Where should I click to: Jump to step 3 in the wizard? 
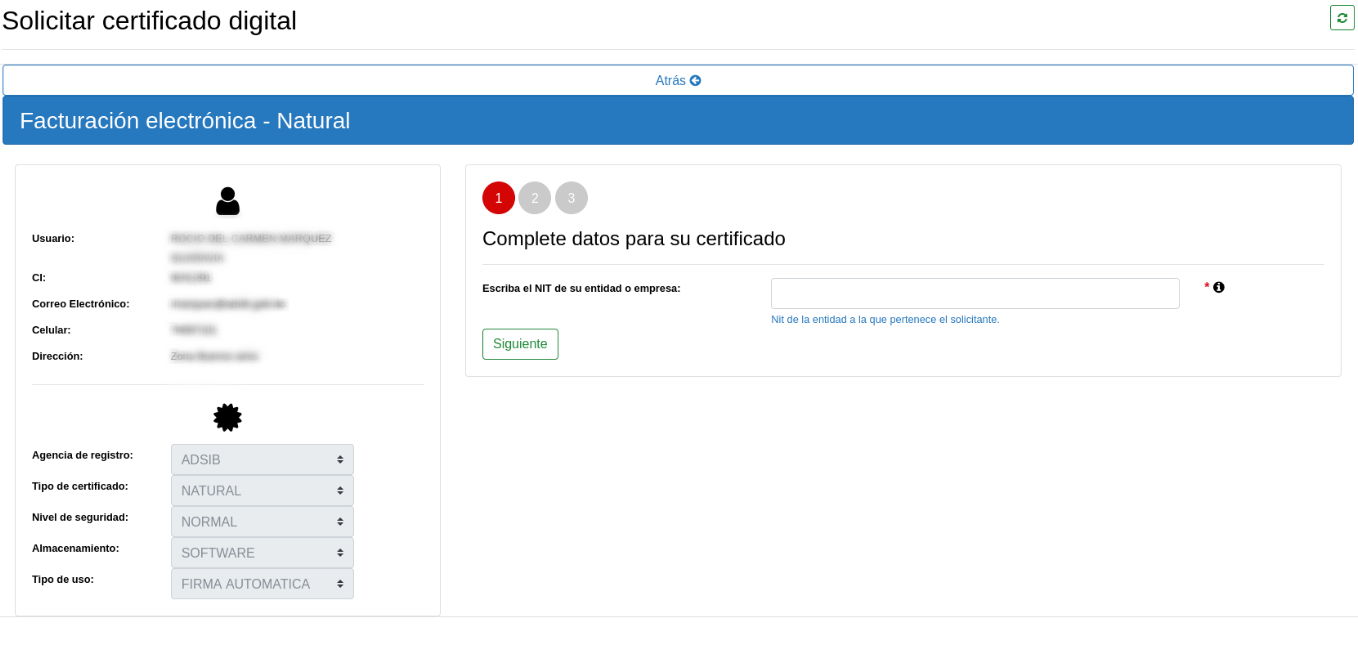(571, 198)
